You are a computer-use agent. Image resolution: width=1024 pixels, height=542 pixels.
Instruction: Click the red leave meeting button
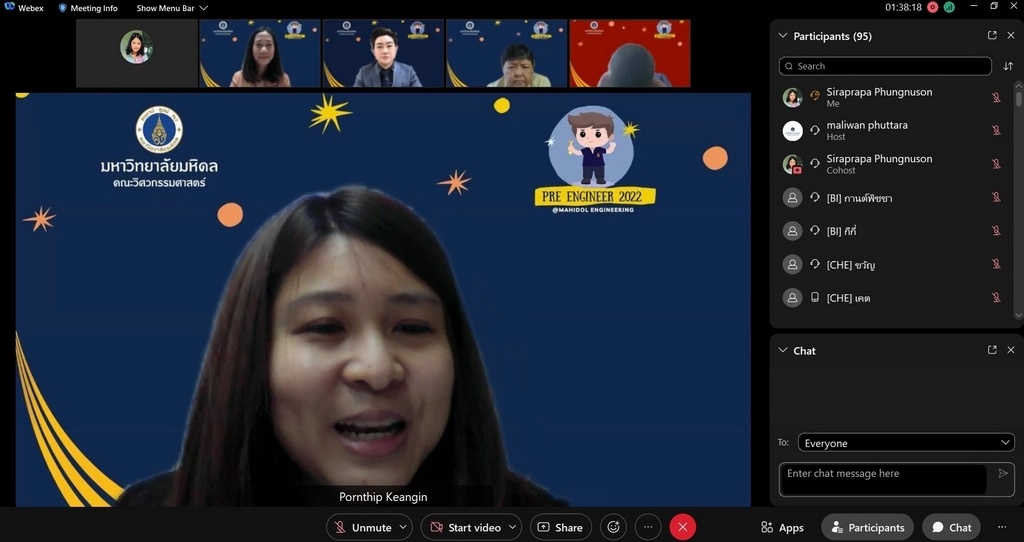click(x=682, y=527)
